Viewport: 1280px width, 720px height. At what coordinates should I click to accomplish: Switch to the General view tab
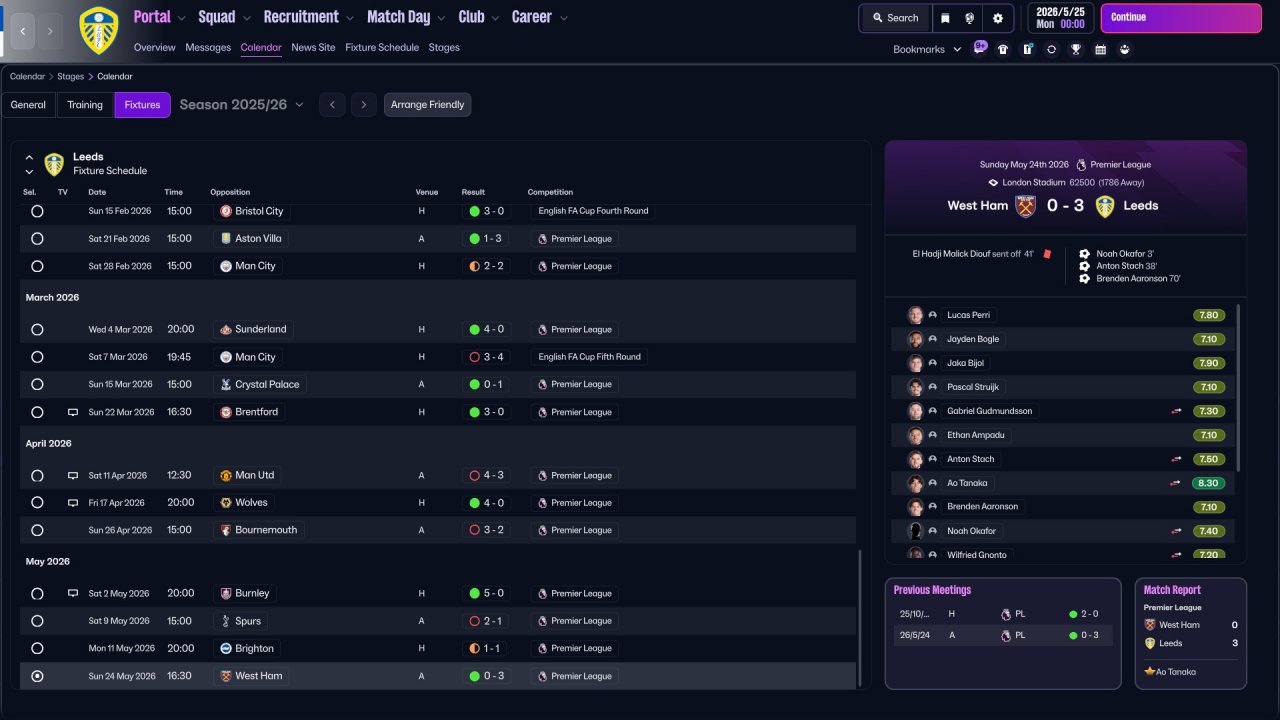28,105
